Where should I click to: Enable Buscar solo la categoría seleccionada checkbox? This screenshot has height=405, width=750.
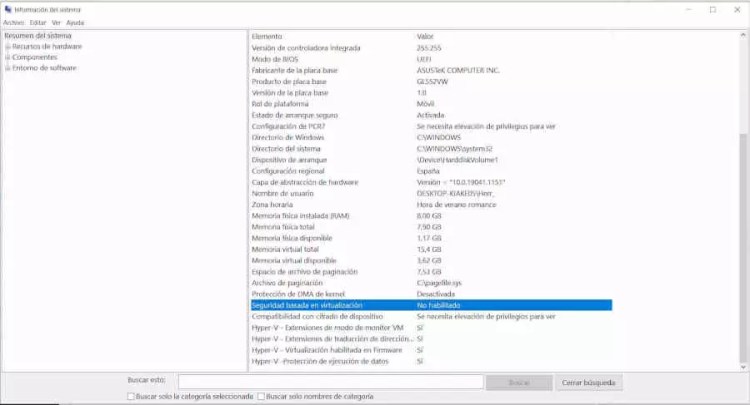[x=131, y=396]
